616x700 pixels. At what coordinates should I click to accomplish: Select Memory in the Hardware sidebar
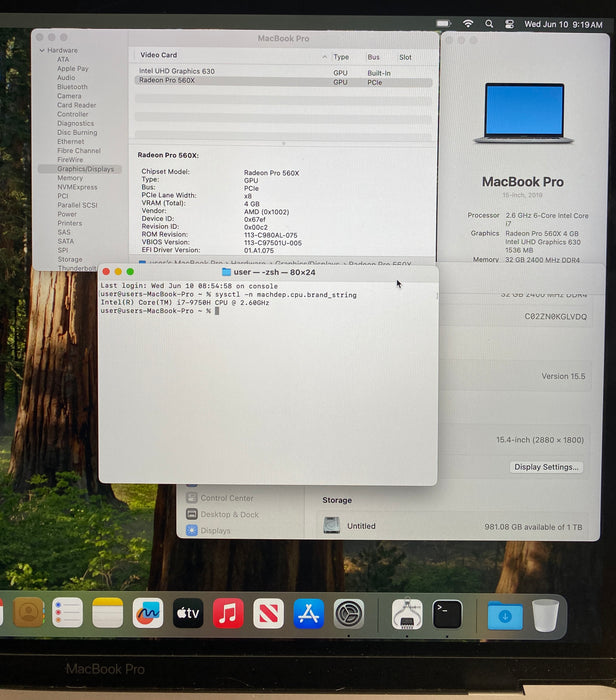click(70, 178)
